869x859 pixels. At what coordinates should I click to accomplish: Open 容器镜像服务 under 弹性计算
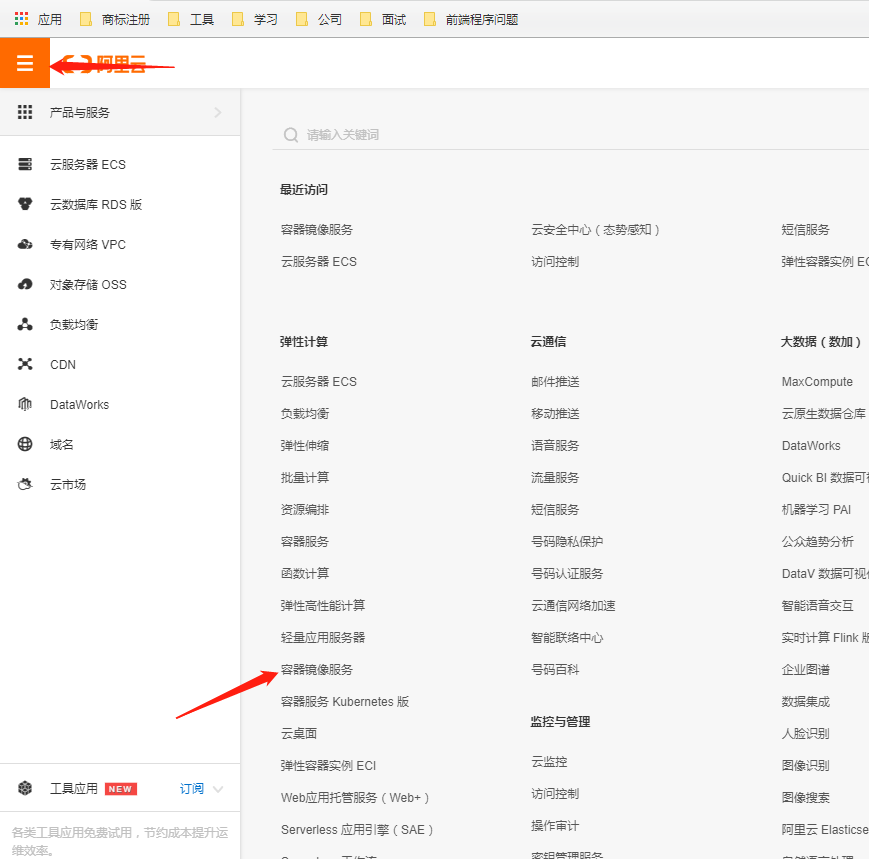point(316,669)
